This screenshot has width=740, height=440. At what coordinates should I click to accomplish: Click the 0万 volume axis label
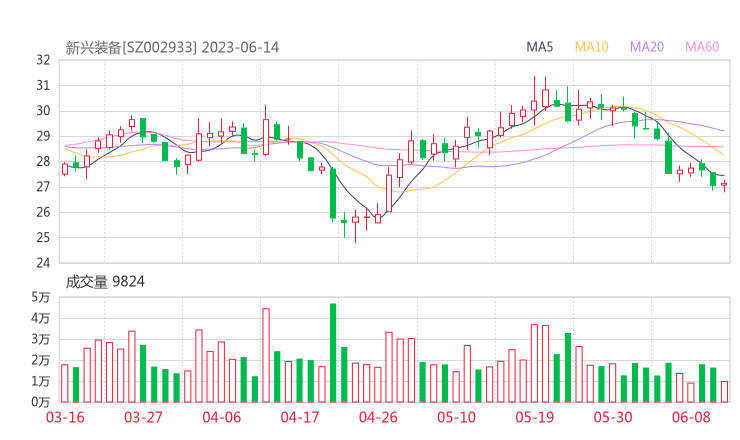point(41,402)
